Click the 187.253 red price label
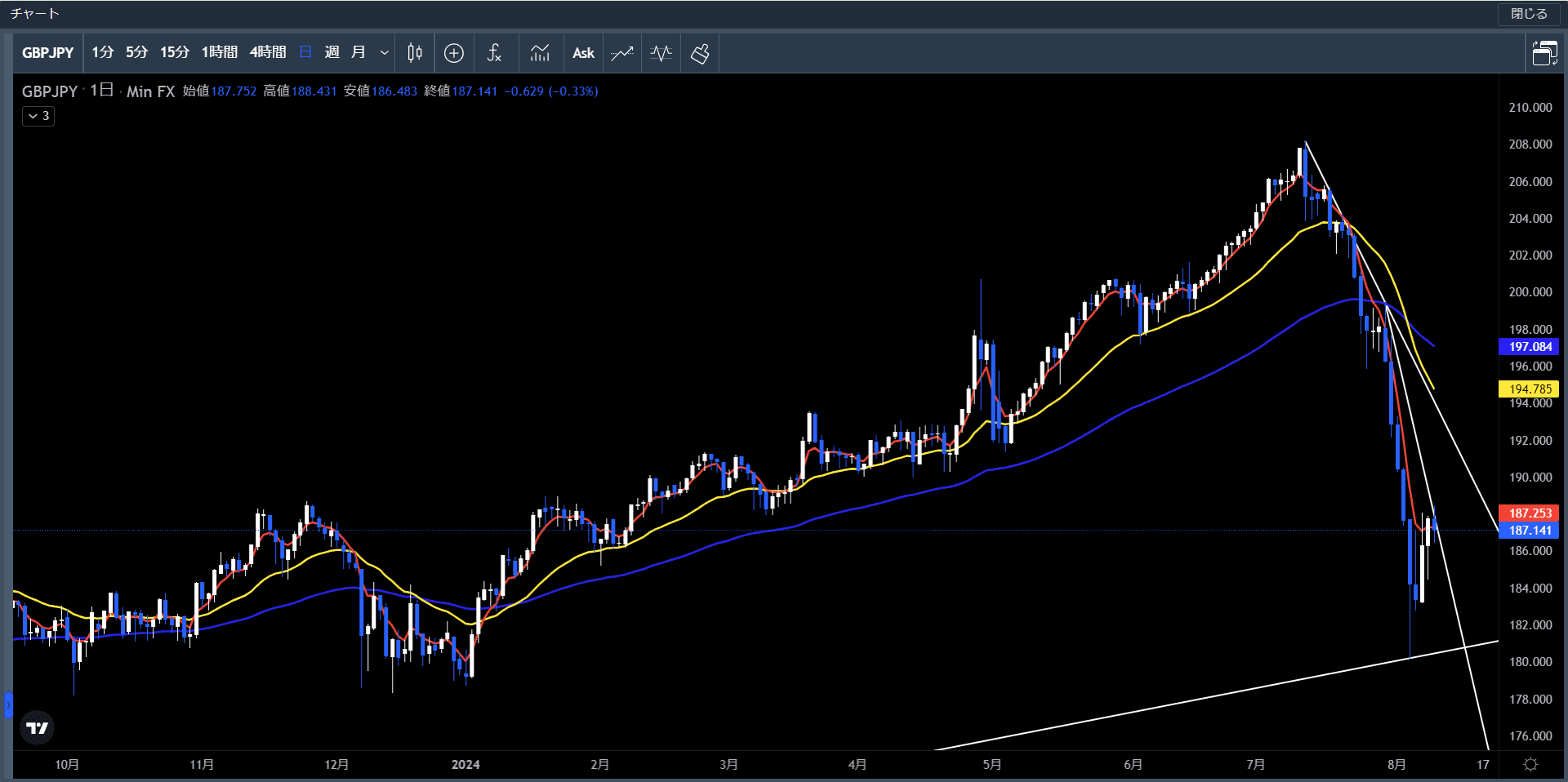Viewport: 1568px width, 782px height. click(1530, 513)
